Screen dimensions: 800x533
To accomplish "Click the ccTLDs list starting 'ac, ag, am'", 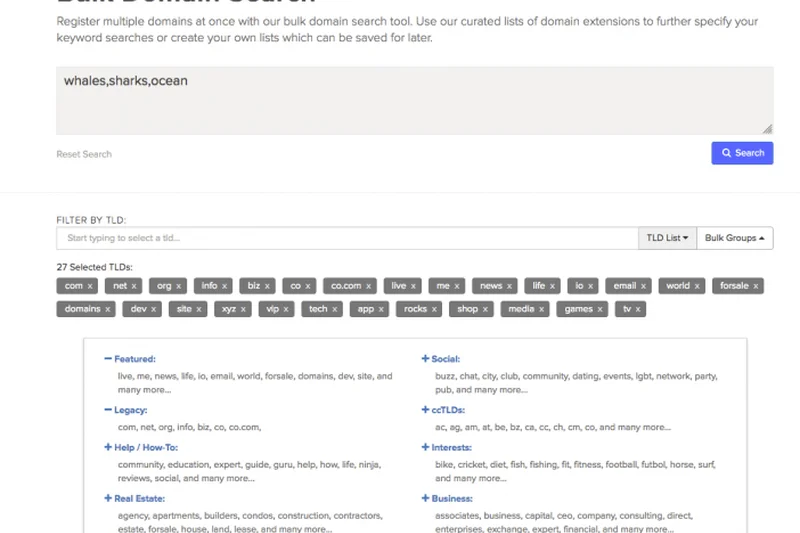I will click(553, 427).
